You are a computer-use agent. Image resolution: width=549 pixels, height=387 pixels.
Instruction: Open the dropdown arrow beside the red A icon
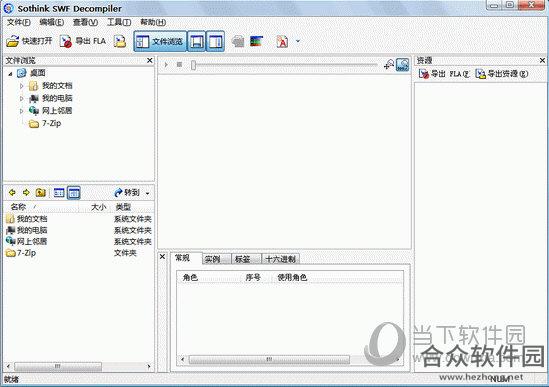298,41
